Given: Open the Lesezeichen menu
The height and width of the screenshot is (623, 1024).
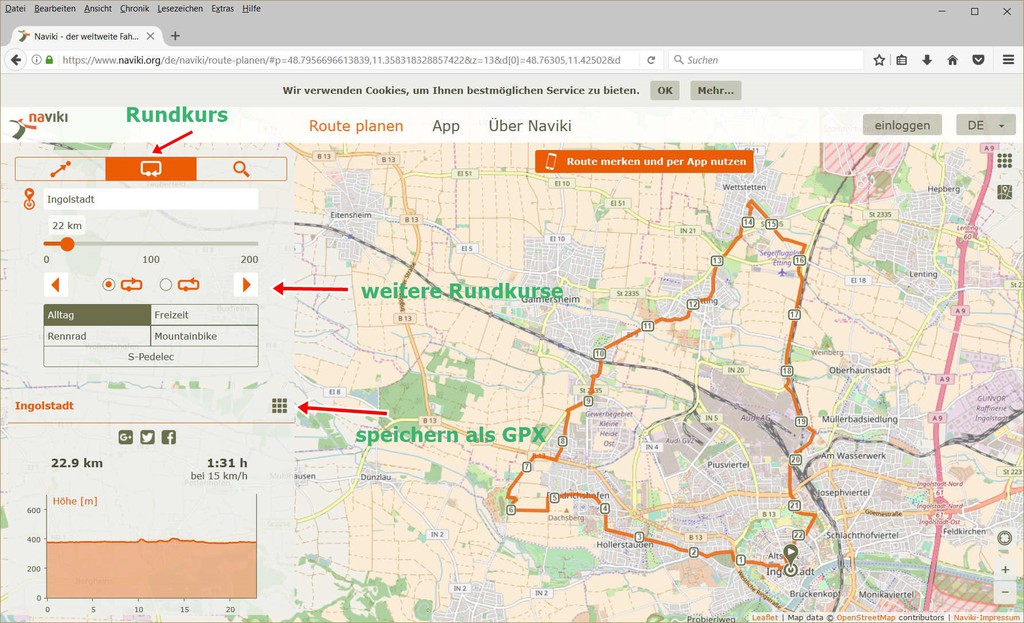Looking at the screenshot, I should click(180, 8).
